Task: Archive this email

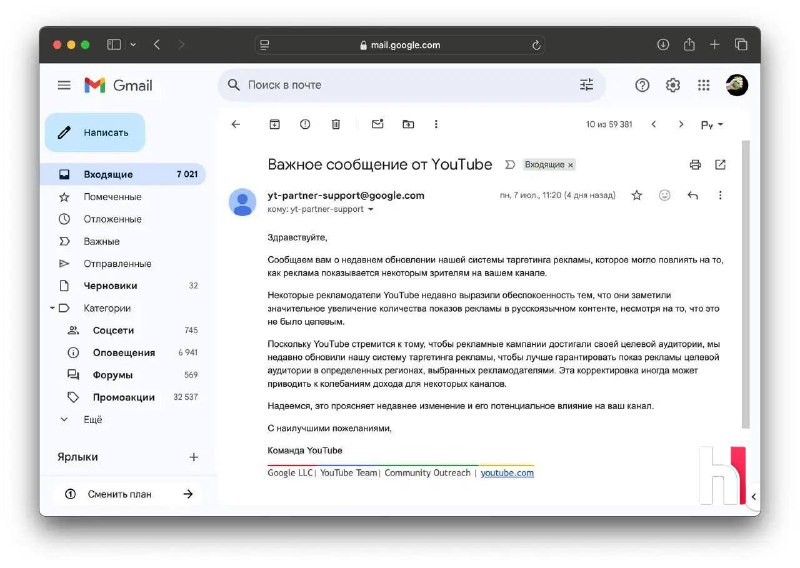Action: pyautogui.click(x=274, y=124)
